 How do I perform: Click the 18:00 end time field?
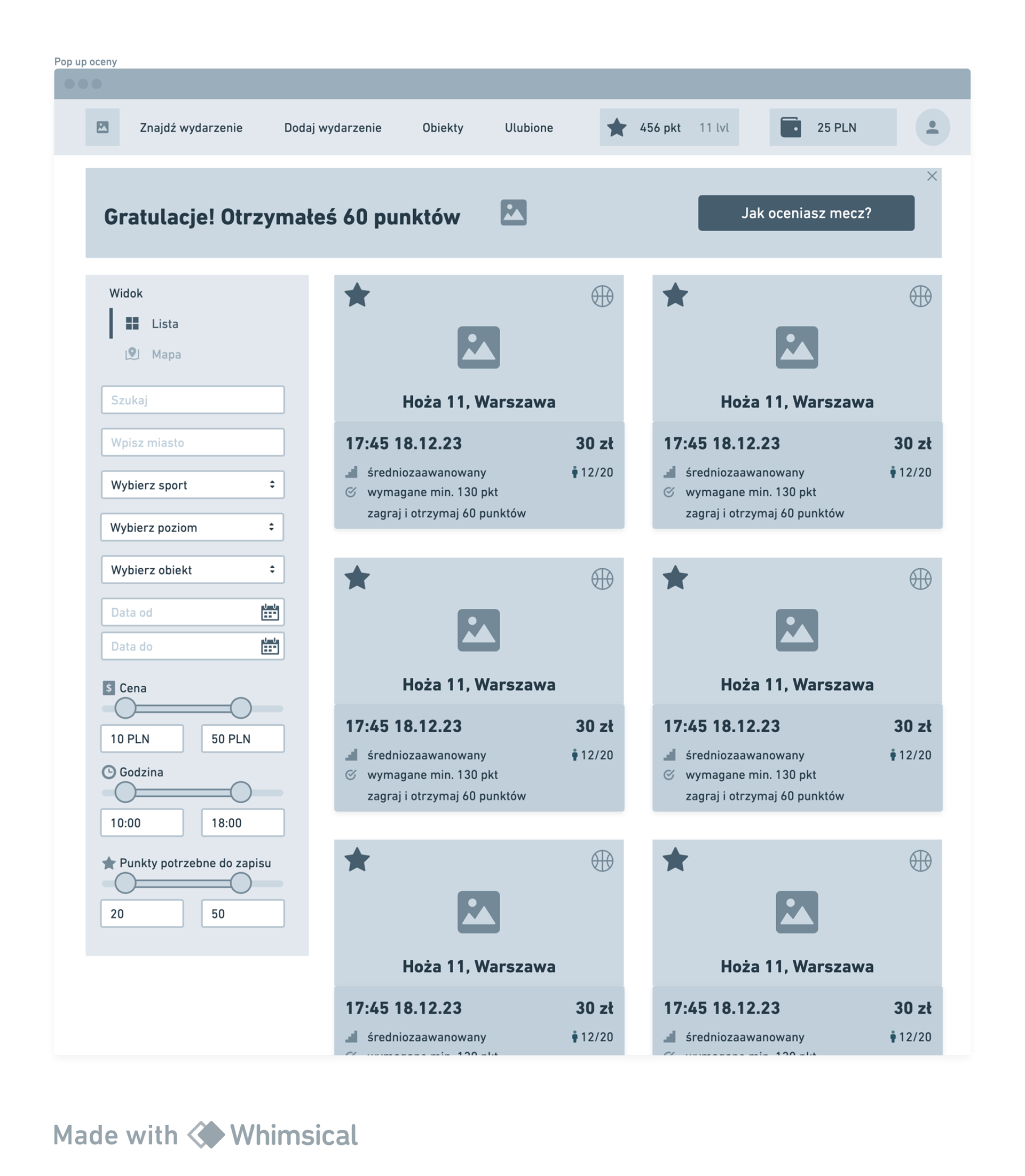[242, 822]
